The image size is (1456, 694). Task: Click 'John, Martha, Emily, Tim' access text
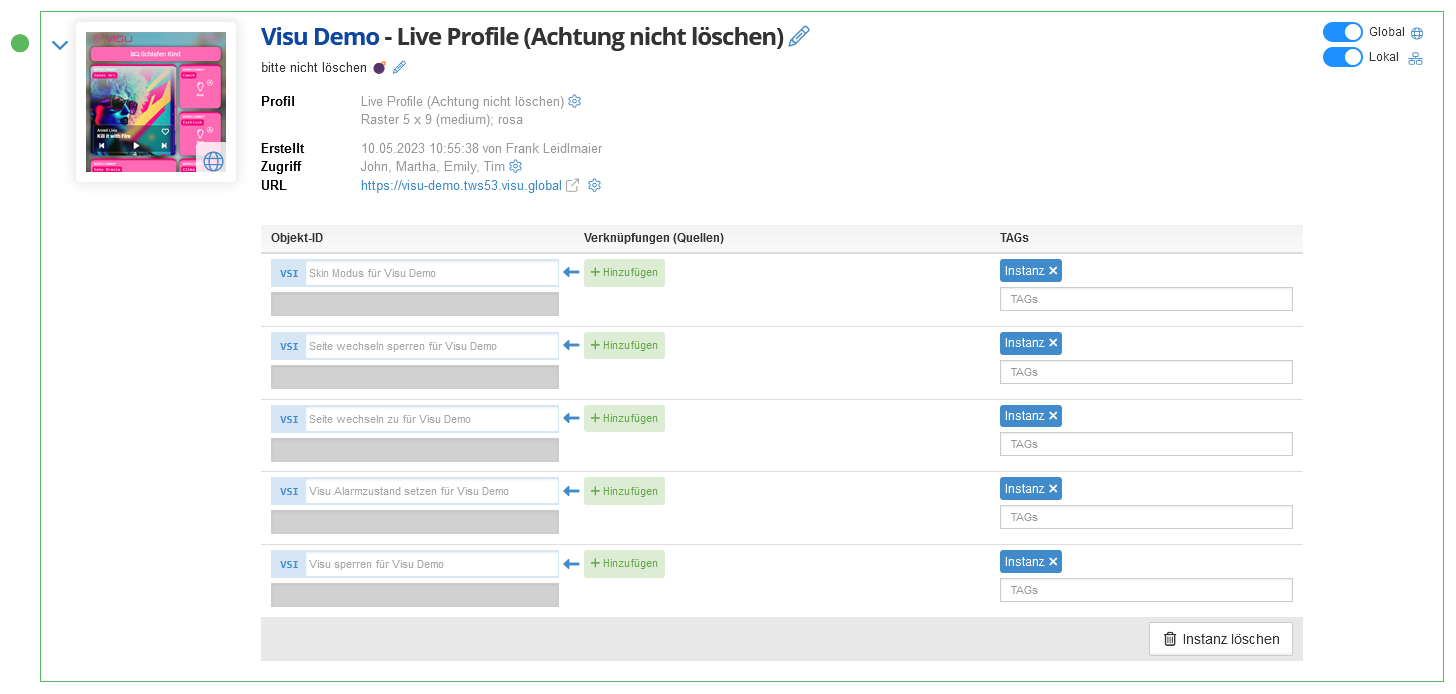tap(433, 166)
